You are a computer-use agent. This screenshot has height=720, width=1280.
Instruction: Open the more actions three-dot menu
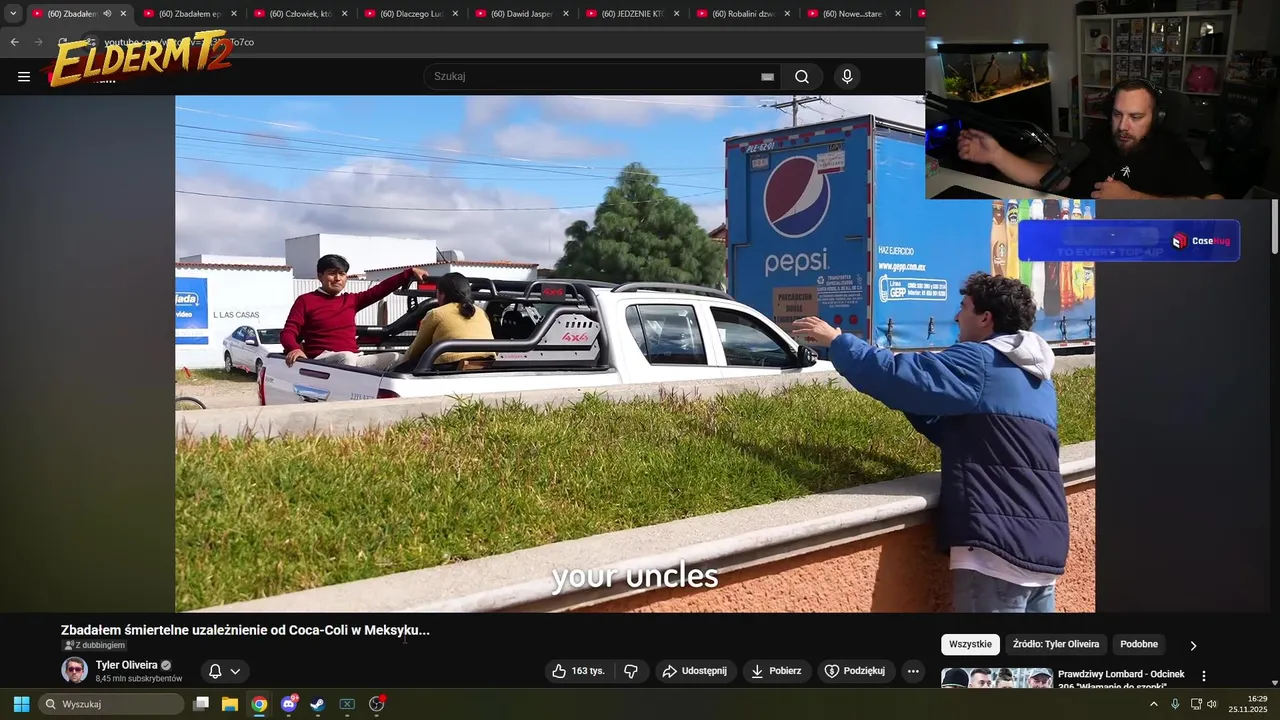point(913,671)
